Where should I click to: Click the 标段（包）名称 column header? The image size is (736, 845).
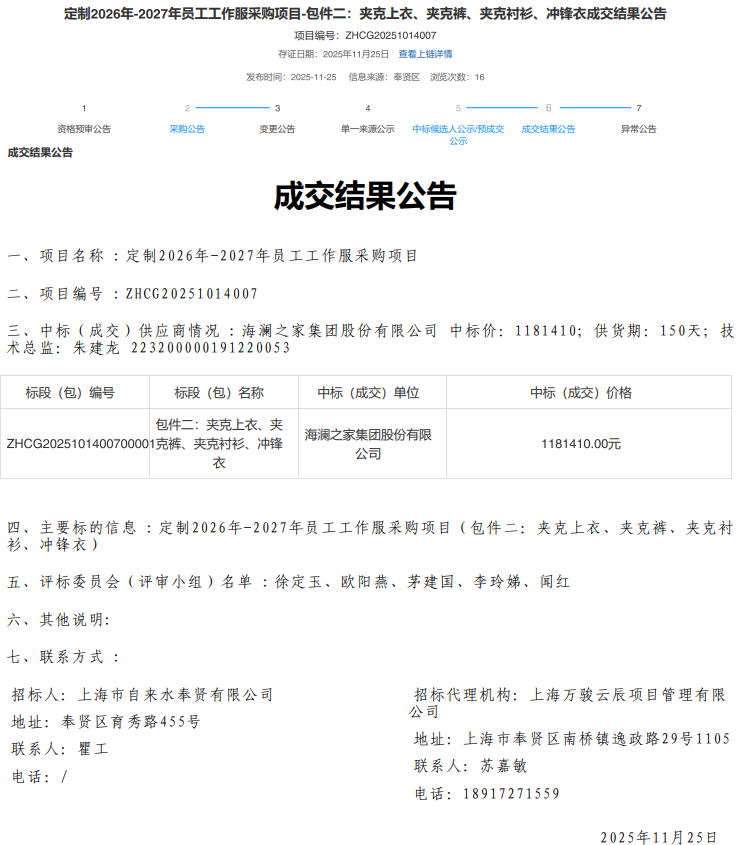pyautogui.click(x=223, y=393)
